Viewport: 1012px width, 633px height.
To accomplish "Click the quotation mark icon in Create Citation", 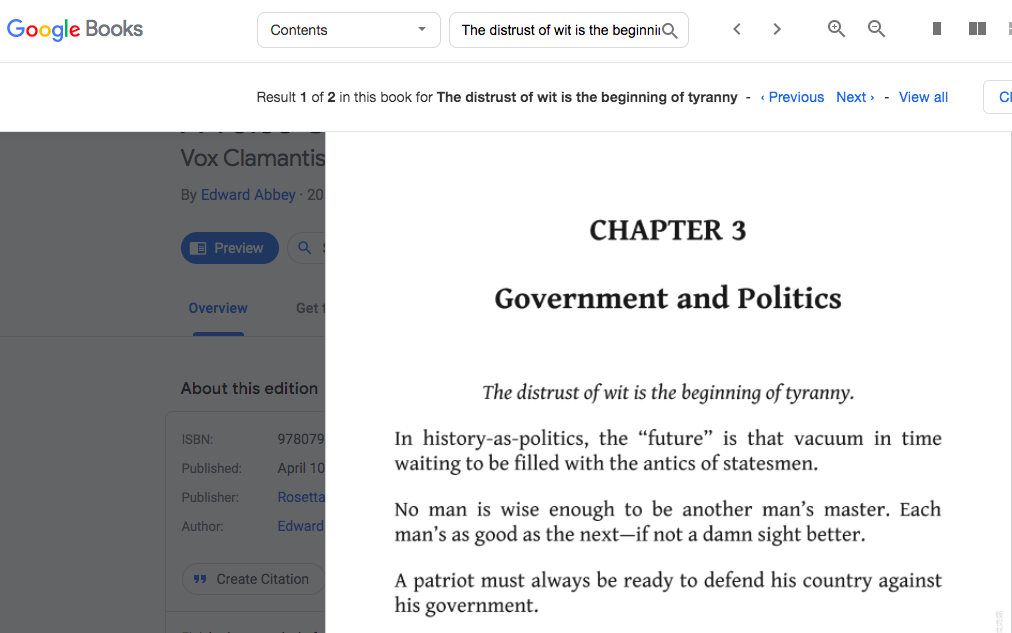I will tap(200, 579).
